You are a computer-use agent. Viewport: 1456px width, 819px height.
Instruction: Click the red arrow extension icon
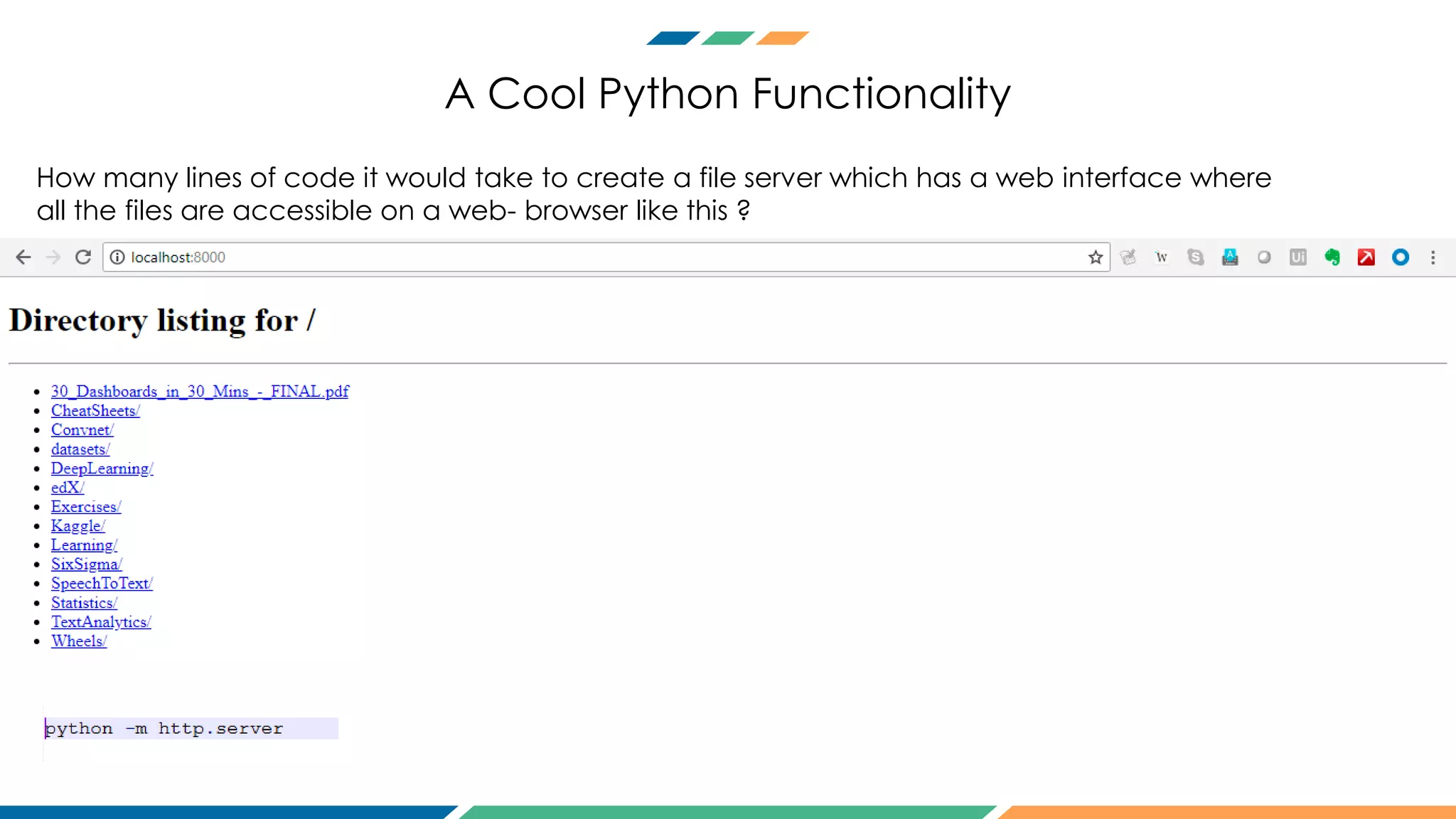point(1366,257)
